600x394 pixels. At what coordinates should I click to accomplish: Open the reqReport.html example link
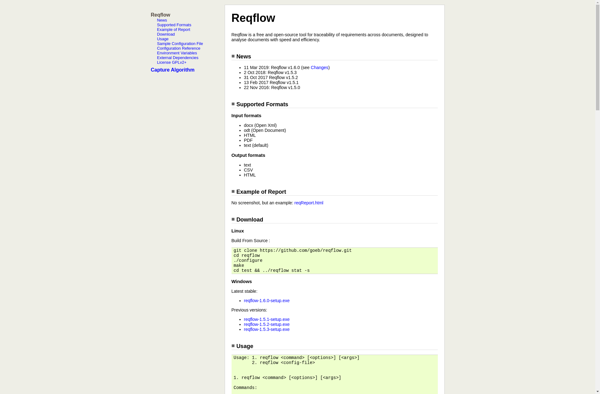(x=308, y=203)
